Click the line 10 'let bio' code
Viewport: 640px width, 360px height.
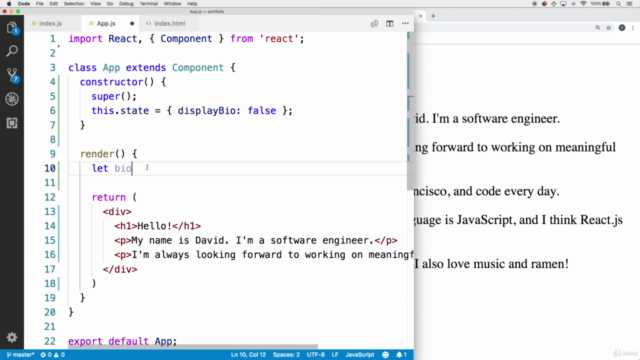pyautogui.click(x=111, y=168)
